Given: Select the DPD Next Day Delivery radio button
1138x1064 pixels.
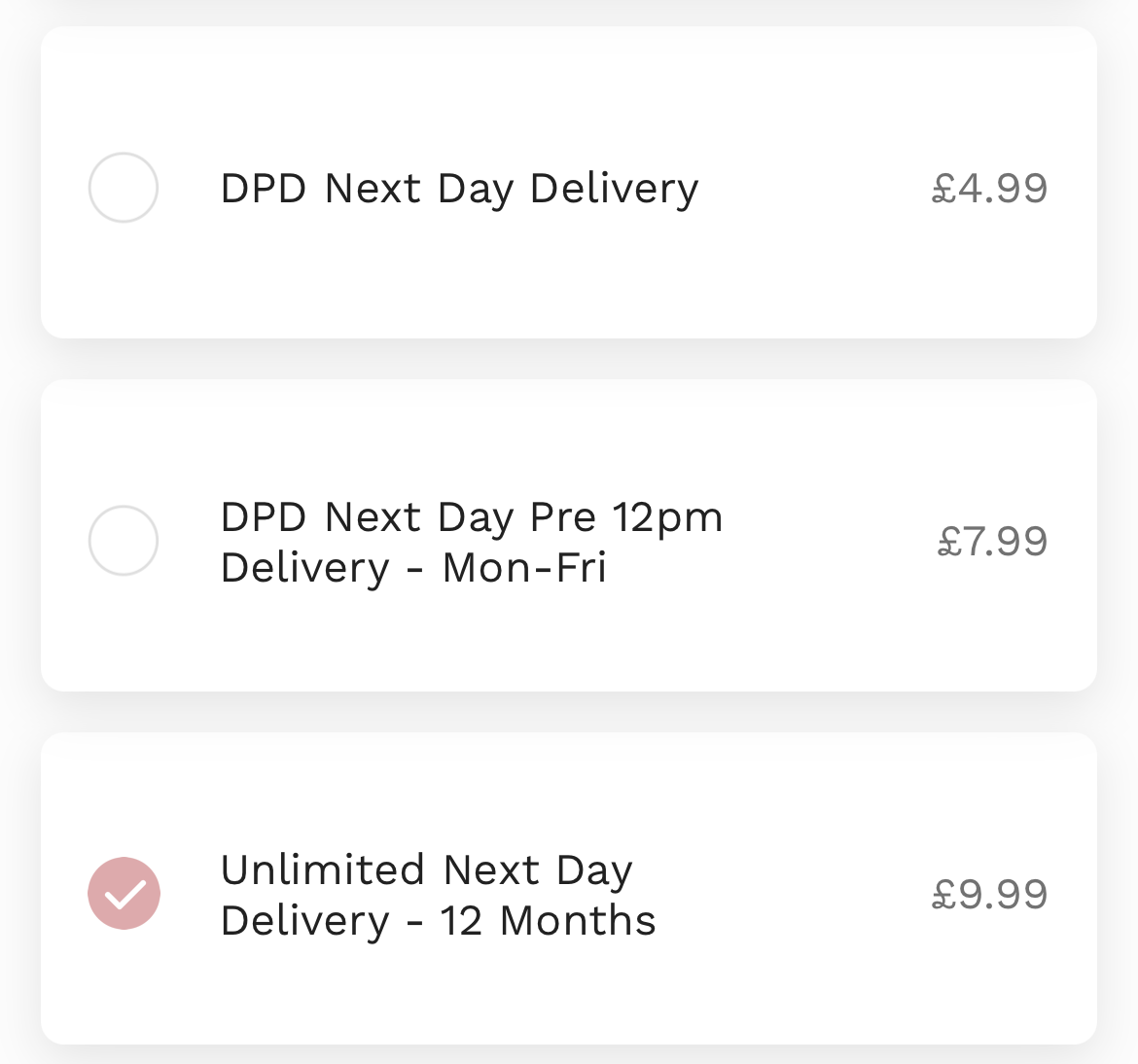Looking at the screenshot, I should pyautogui.click(x=124, y=188).
